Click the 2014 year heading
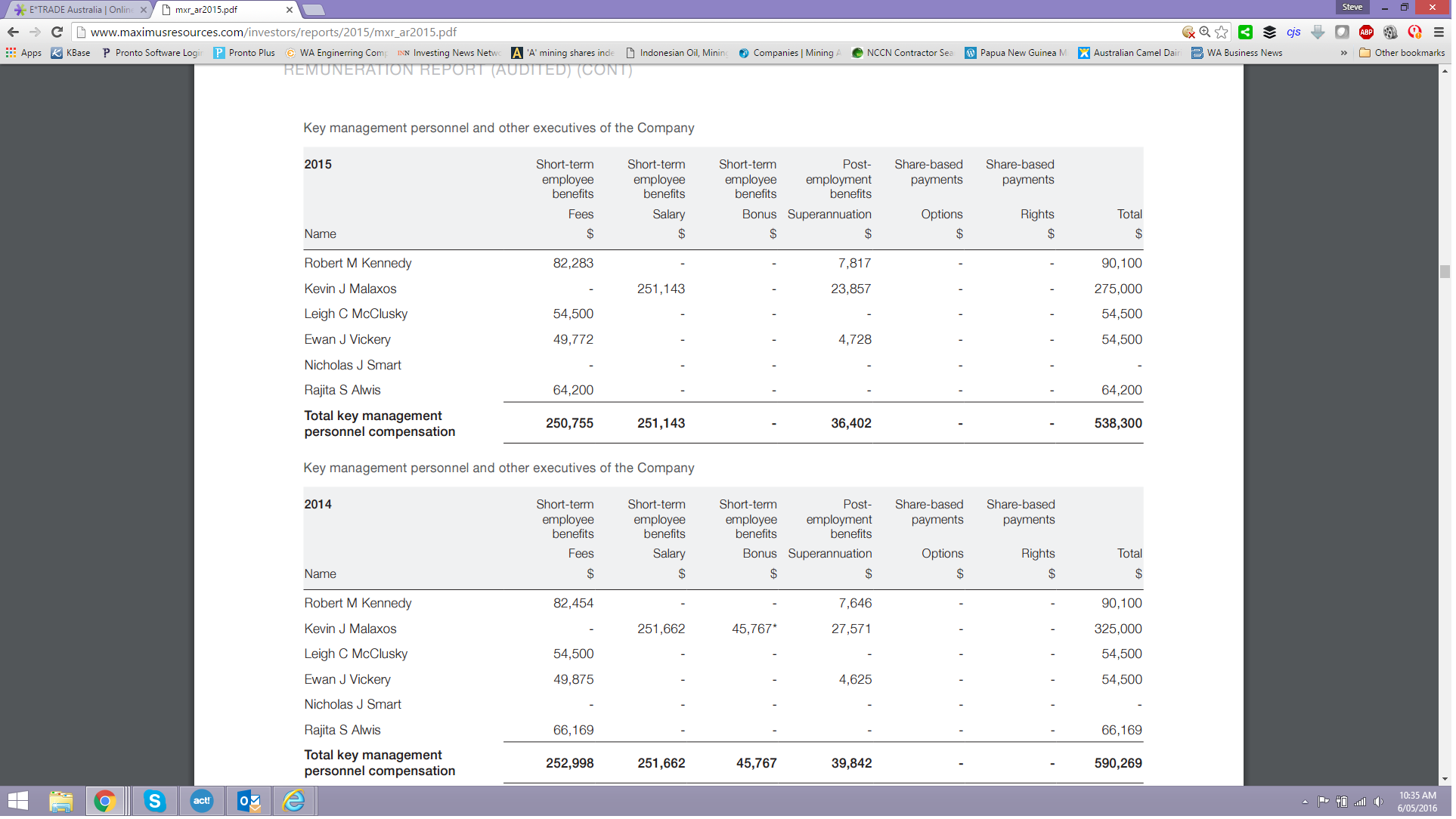Image resolution: width=1456 pixels, height=819 pixels. [x=319, y=505]
